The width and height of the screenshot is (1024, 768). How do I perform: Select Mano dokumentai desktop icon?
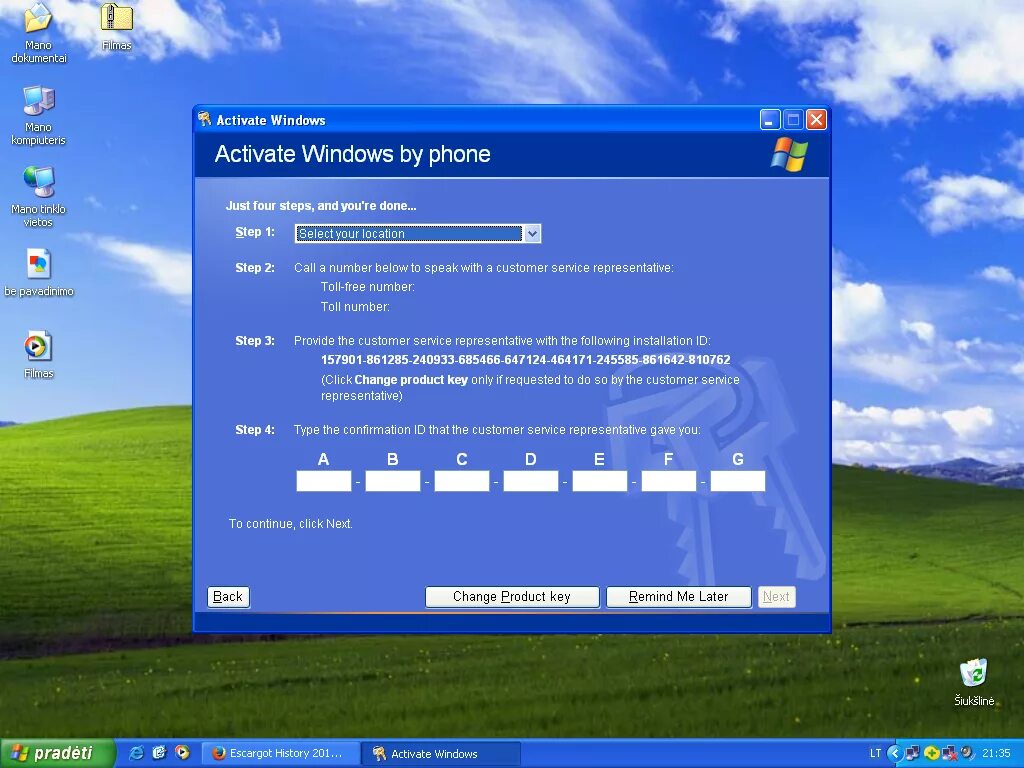click(38, 33)
